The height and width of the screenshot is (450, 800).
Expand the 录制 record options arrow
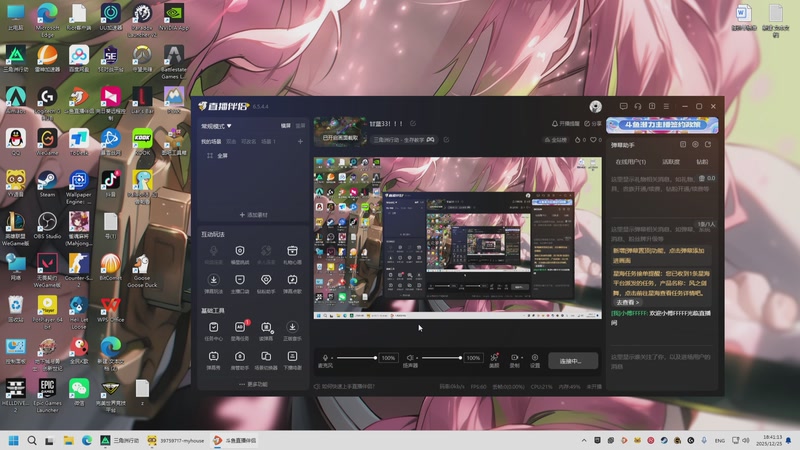(521, 358)
